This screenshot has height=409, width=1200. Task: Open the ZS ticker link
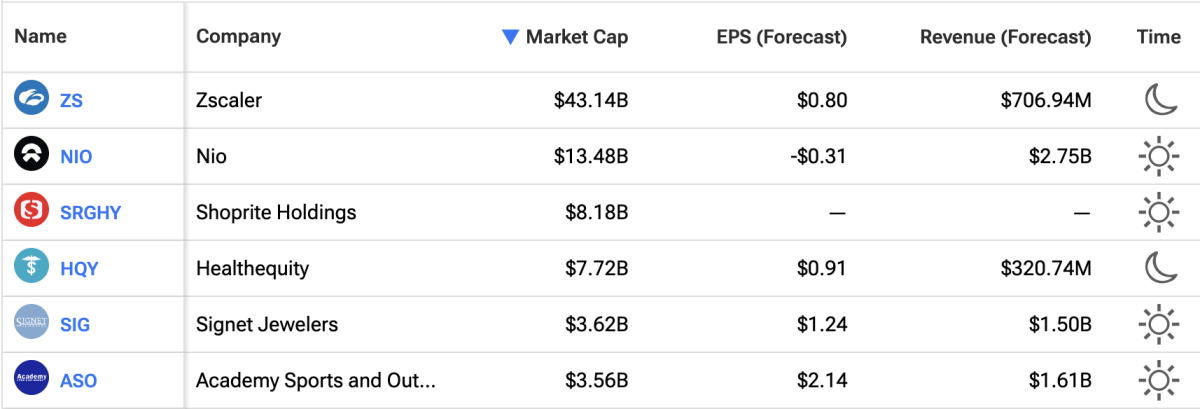click(72, 101)
